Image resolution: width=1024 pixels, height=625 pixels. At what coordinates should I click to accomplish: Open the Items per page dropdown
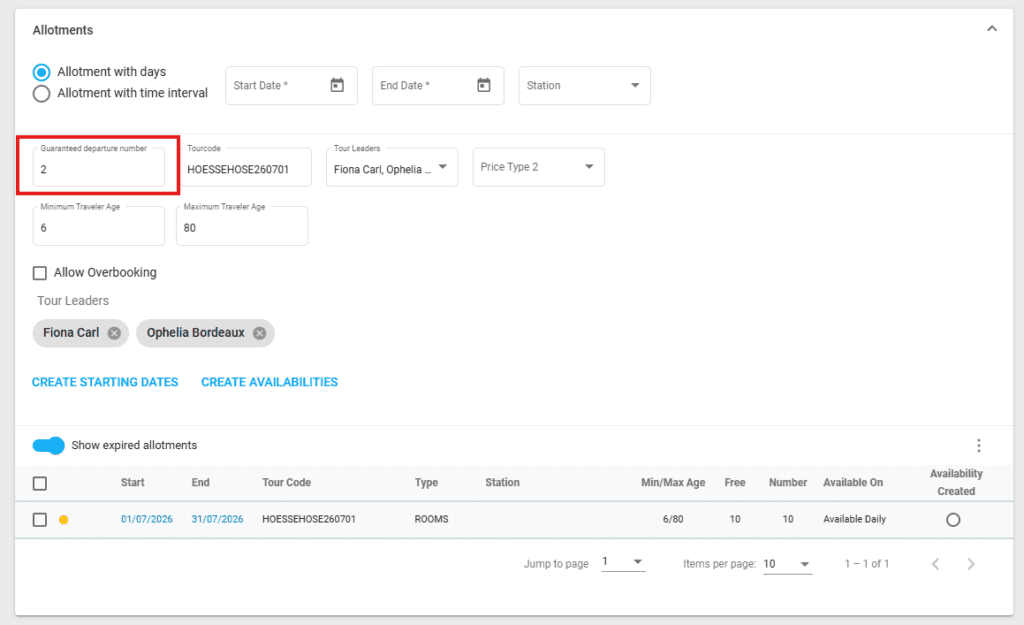[787, 564]
